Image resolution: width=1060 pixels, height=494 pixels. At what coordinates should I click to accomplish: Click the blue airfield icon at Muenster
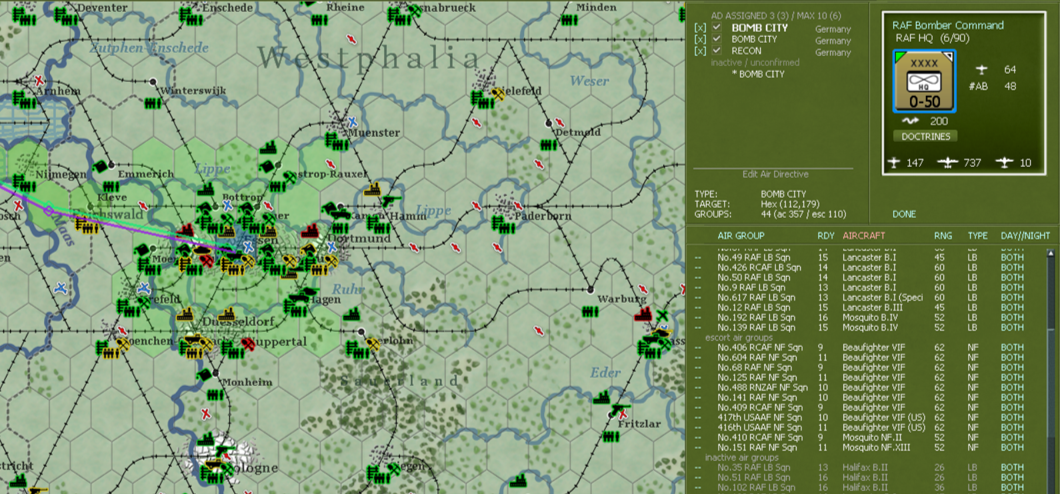pos(352,122)
